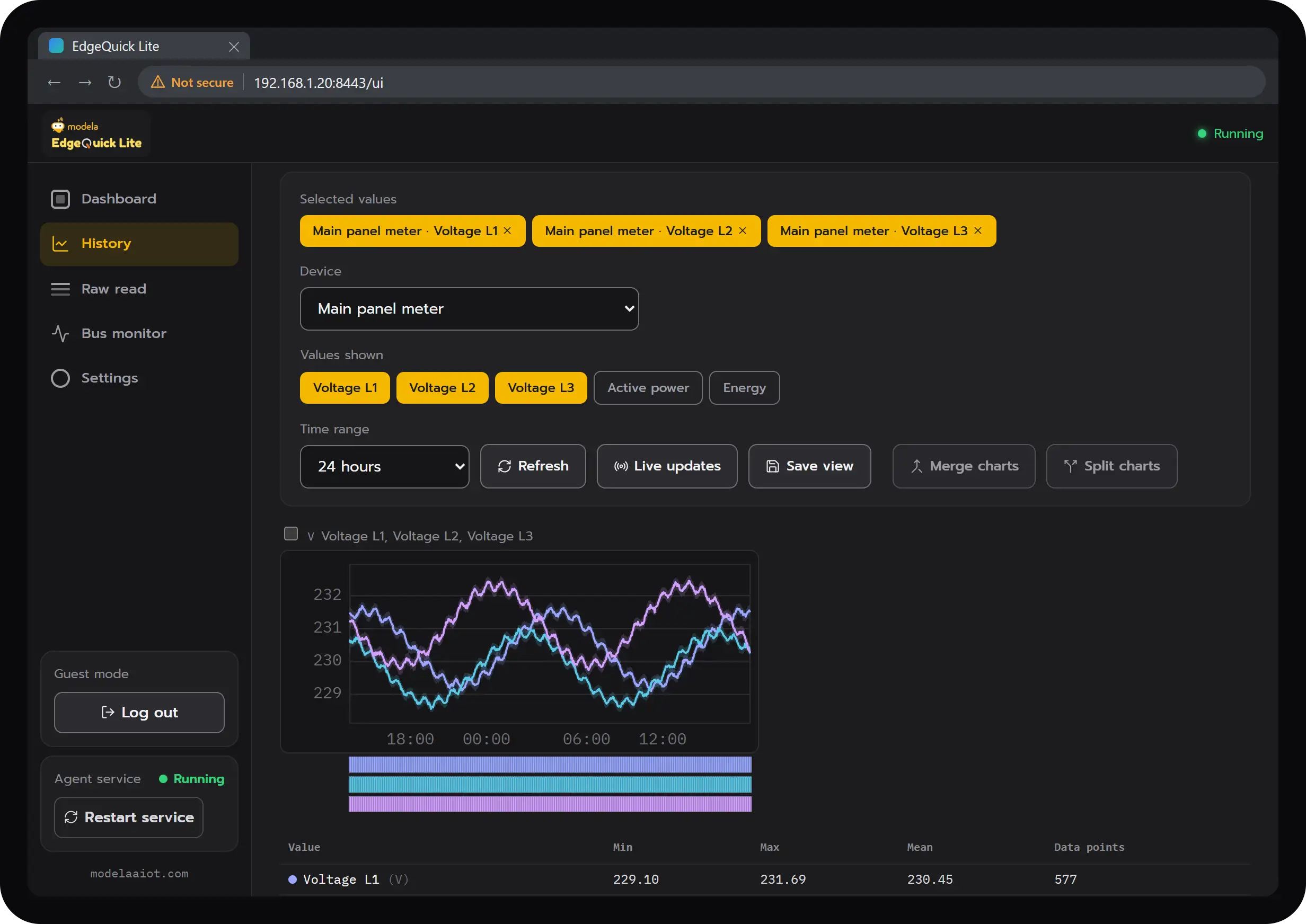Image resolution: width=1306 pixels, height=924 pixels.
Task: Click the modela EdgeQuick Lite logo
Action: coord(96,134)
